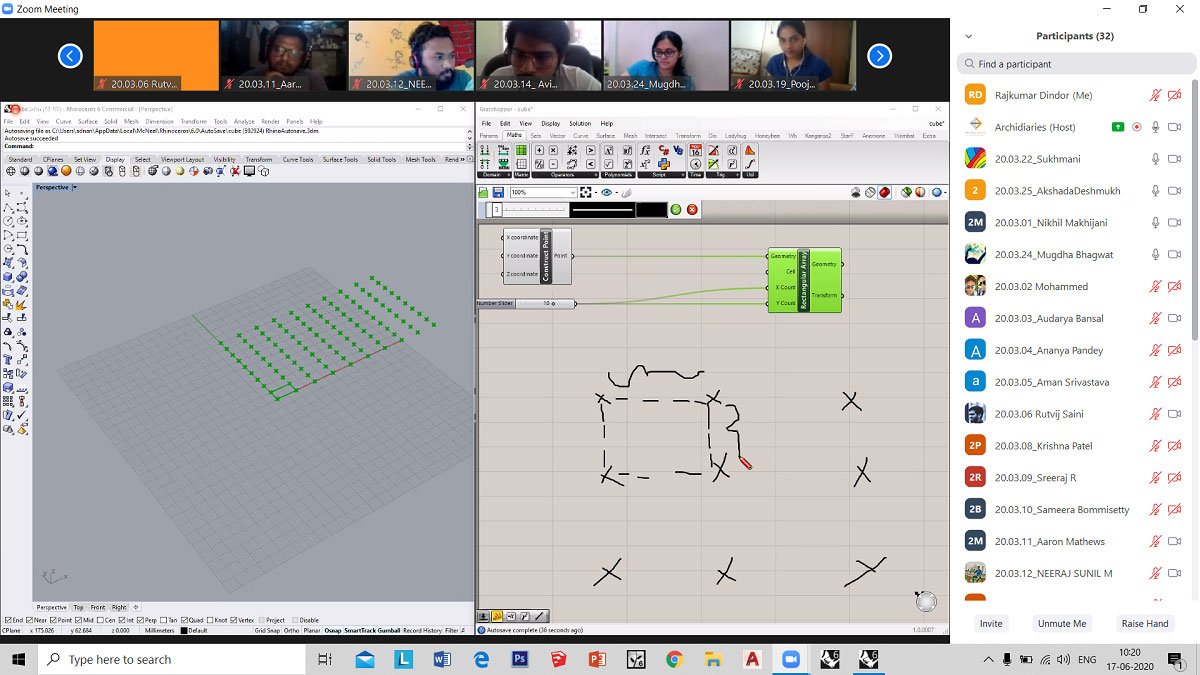1200x675 pixels.
Task: Click the green checkmark accept button
Action: click(676, 209)
